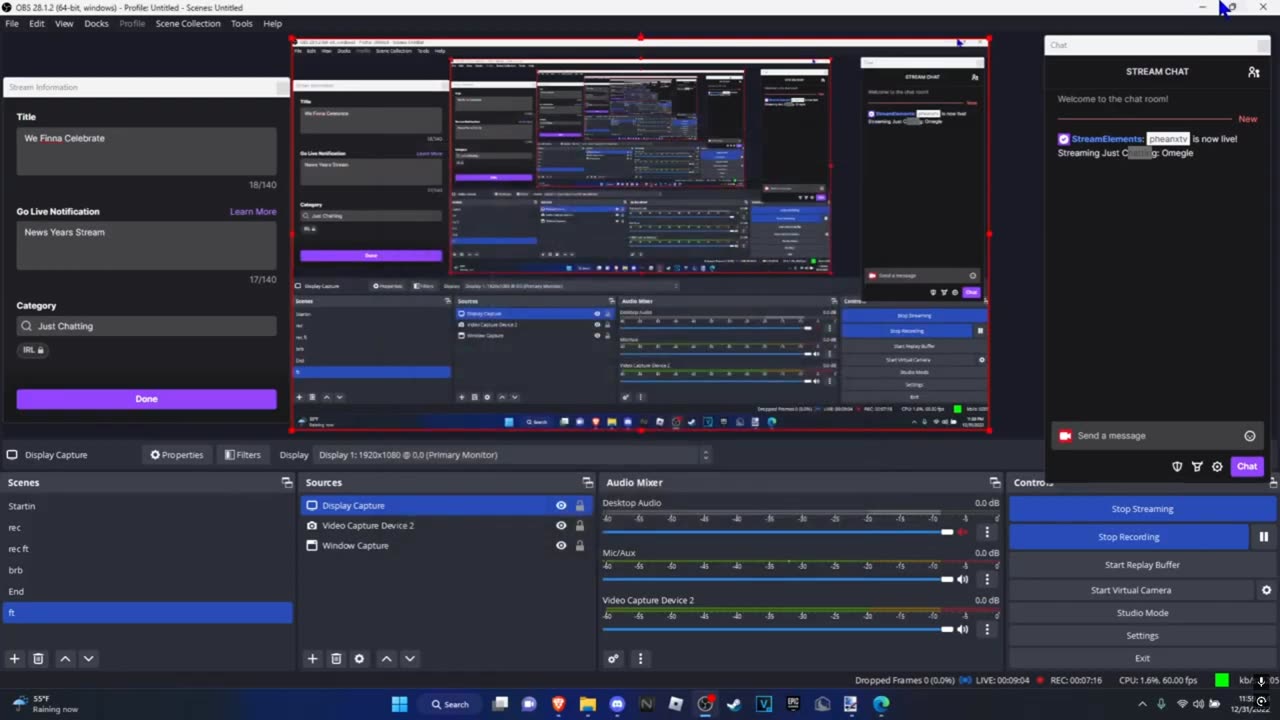Viewport: 1280px width, 720px height.
Task: Toggle the lock on the Window Capture source
Action: (x=579, y=546)
